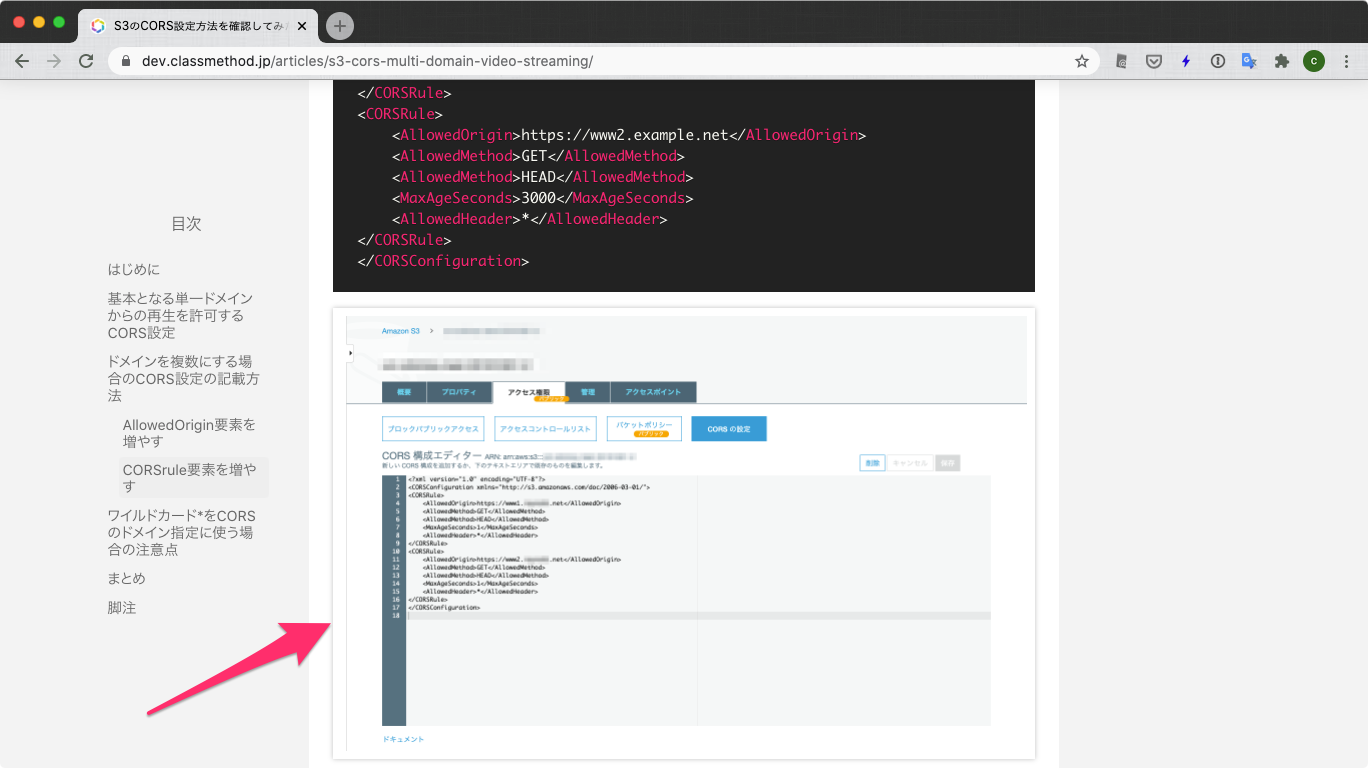The width and height of the screenshot is (1368, 768).
Task: Bookmark this page with the star icon
Action: 1081,61
